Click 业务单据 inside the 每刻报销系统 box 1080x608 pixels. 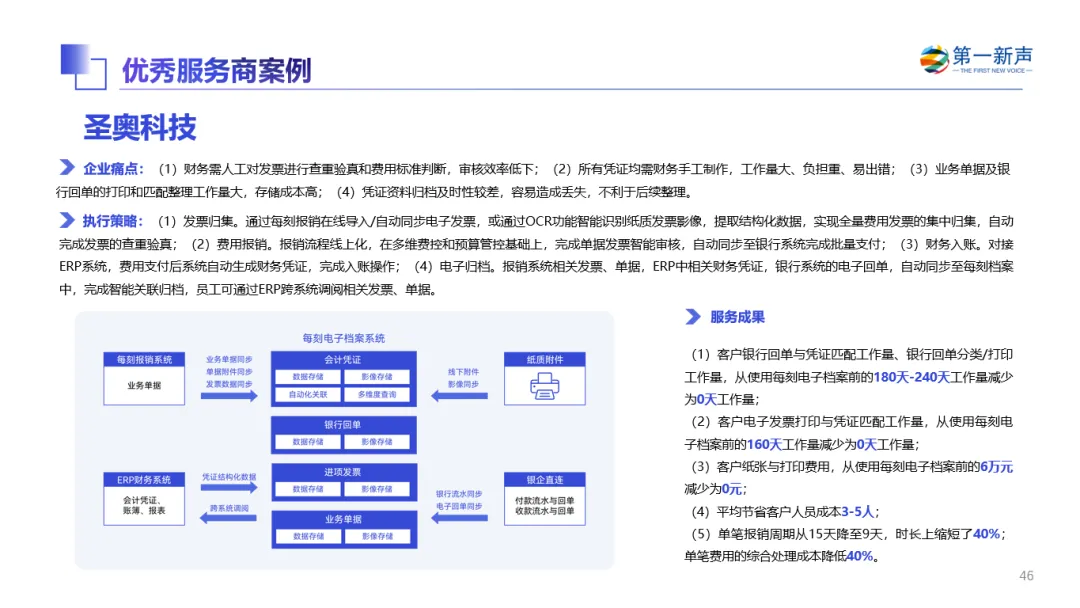click(144, 386)
